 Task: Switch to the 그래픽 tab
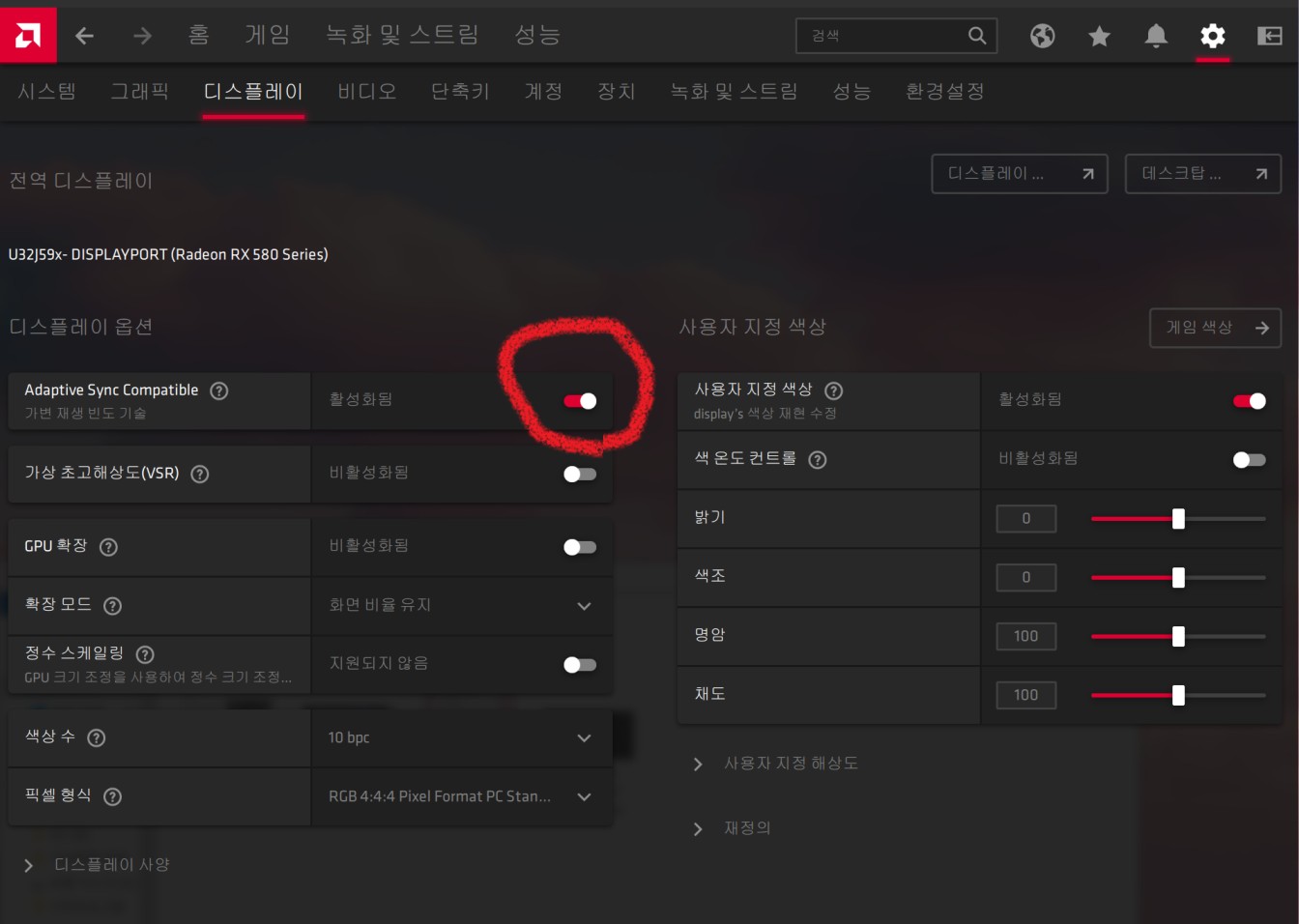coord(139,91)
